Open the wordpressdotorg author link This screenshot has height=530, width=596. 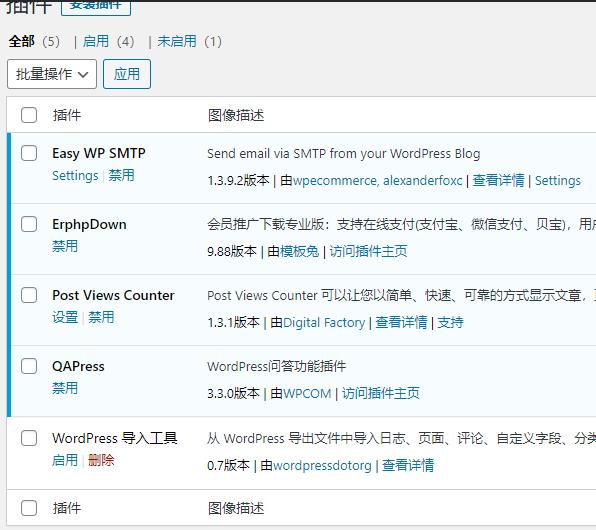pyautogui.click(x=322, y=465)
